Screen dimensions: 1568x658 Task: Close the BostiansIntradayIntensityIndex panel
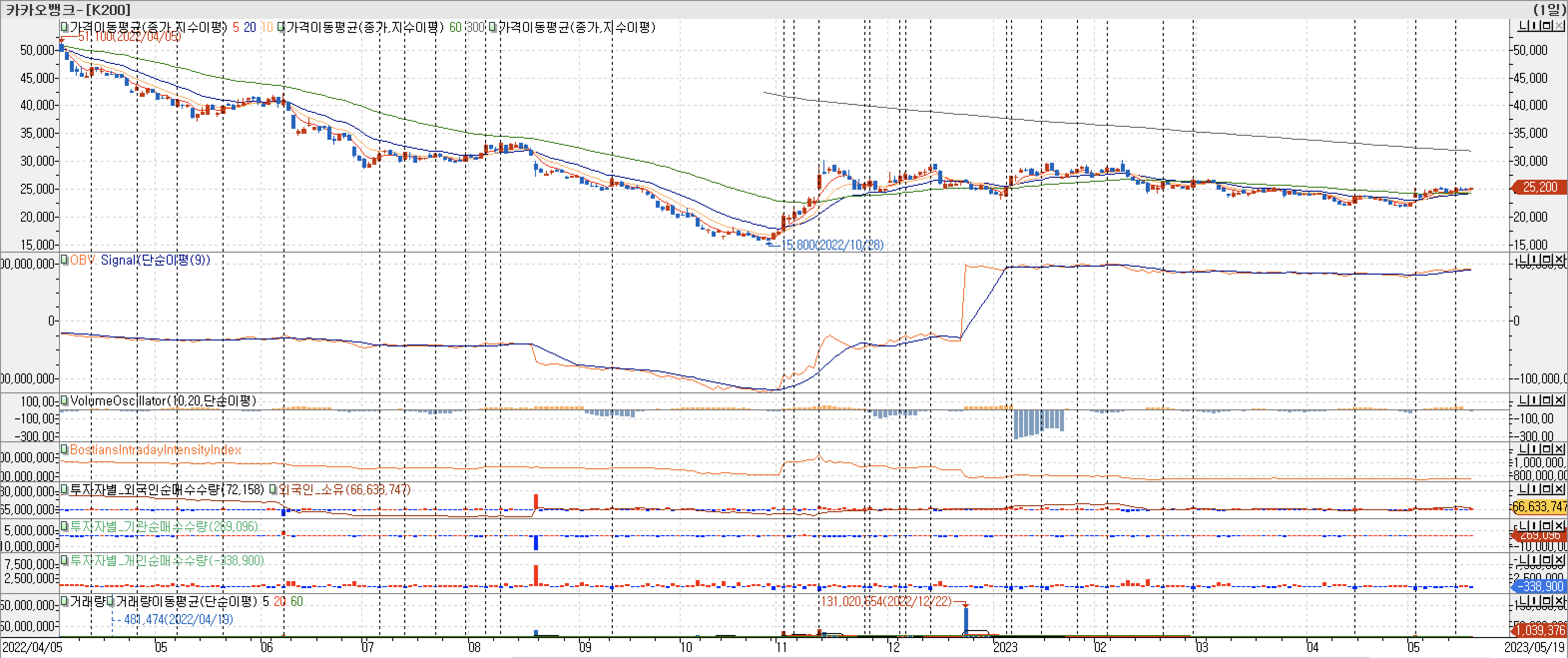[1559, 449]
